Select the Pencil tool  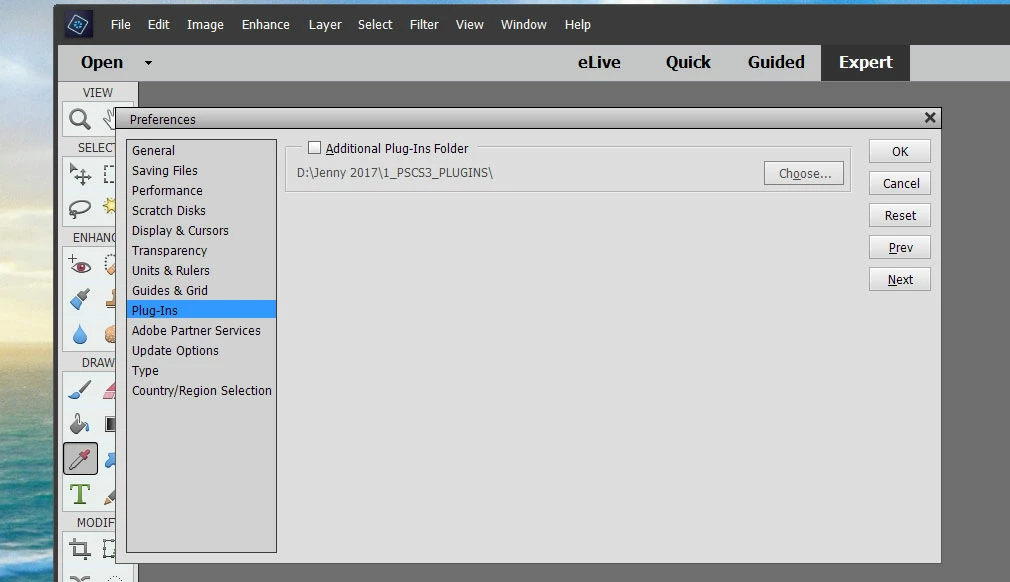coord(110,496)
